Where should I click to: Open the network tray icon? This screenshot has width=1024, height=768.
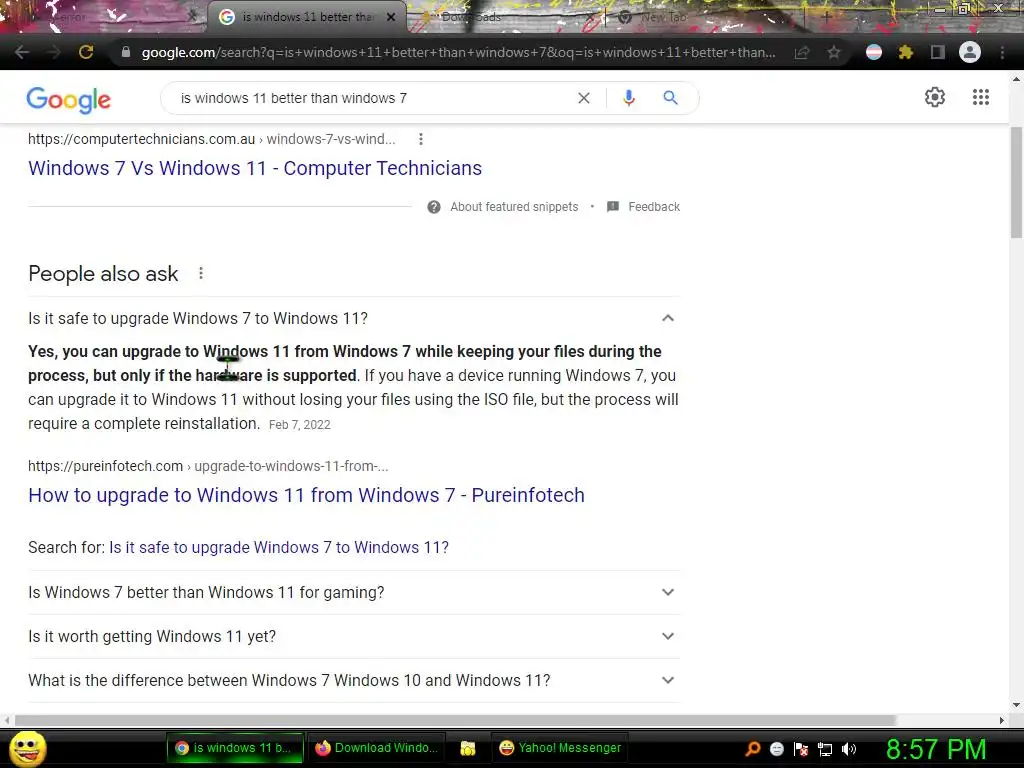825,749
